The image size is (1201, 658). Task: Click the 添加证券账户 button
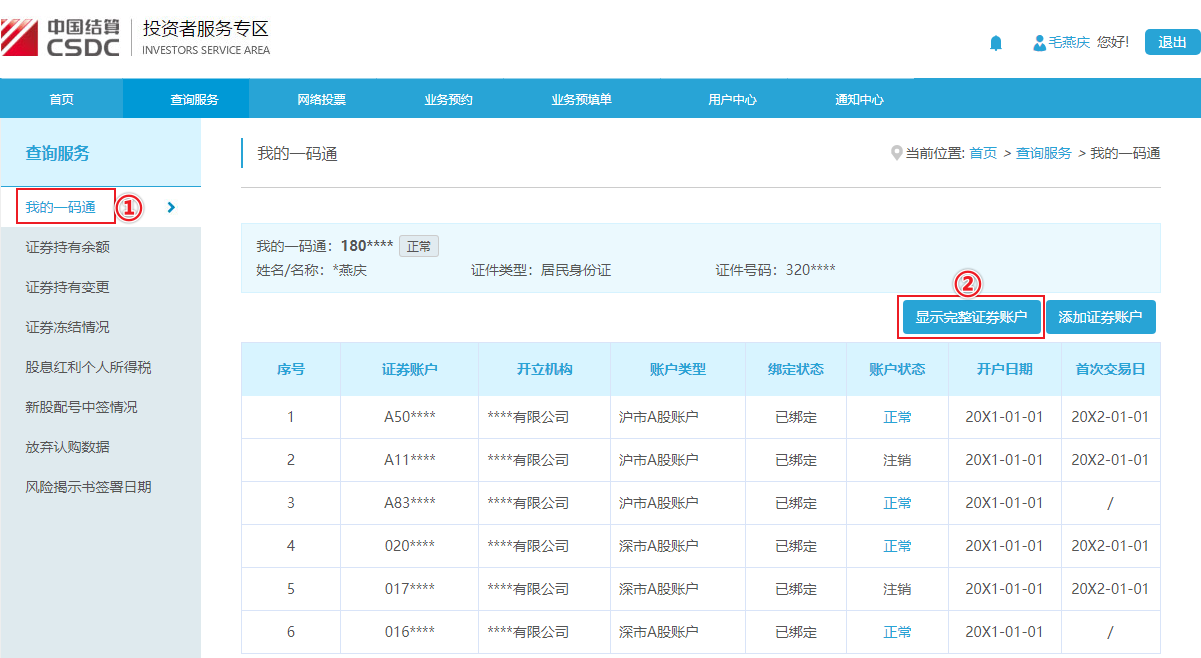tap(1100, 317)
